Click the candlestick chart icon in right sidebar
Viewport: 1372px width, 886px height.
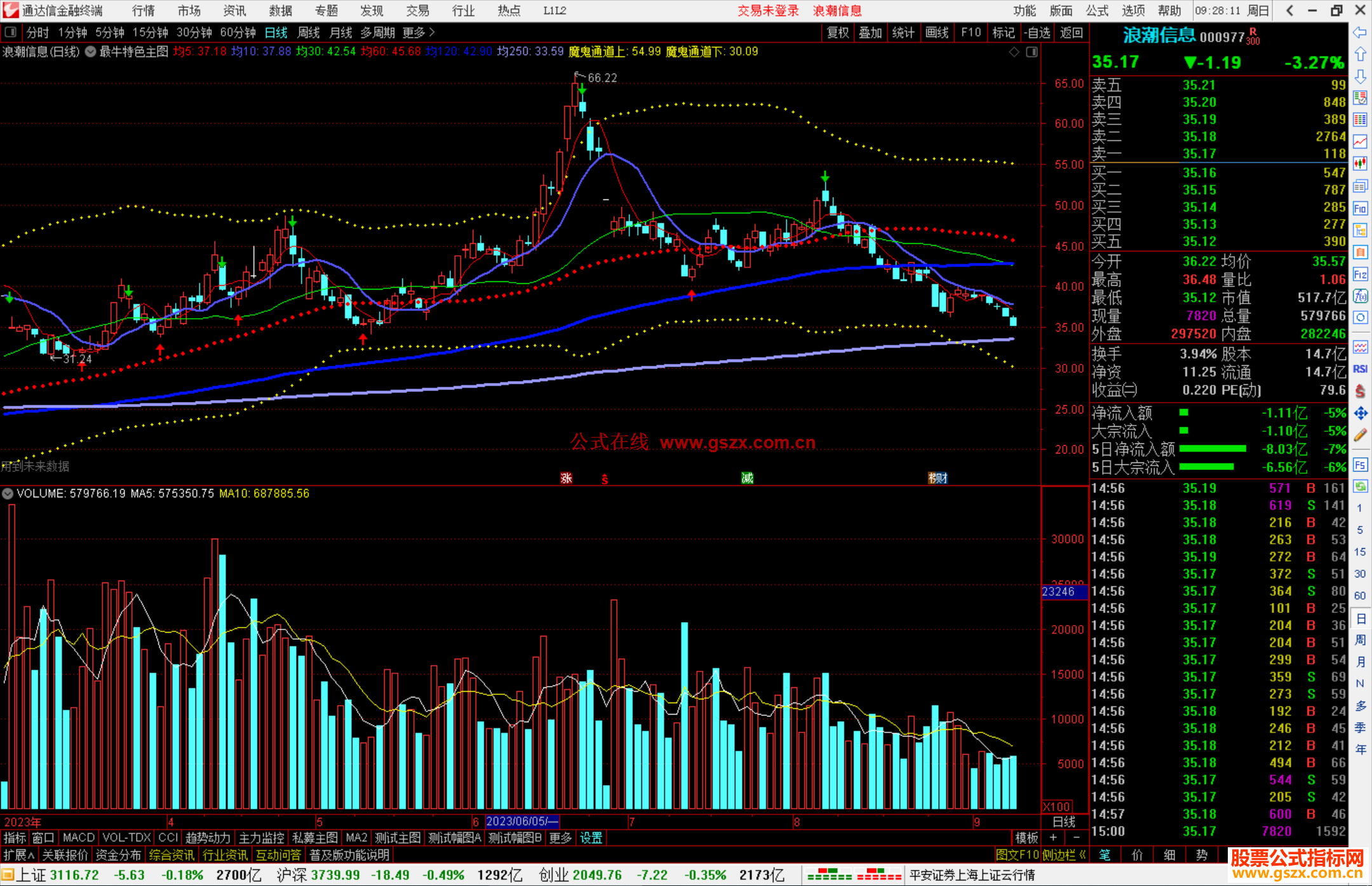pos(1360,164)
